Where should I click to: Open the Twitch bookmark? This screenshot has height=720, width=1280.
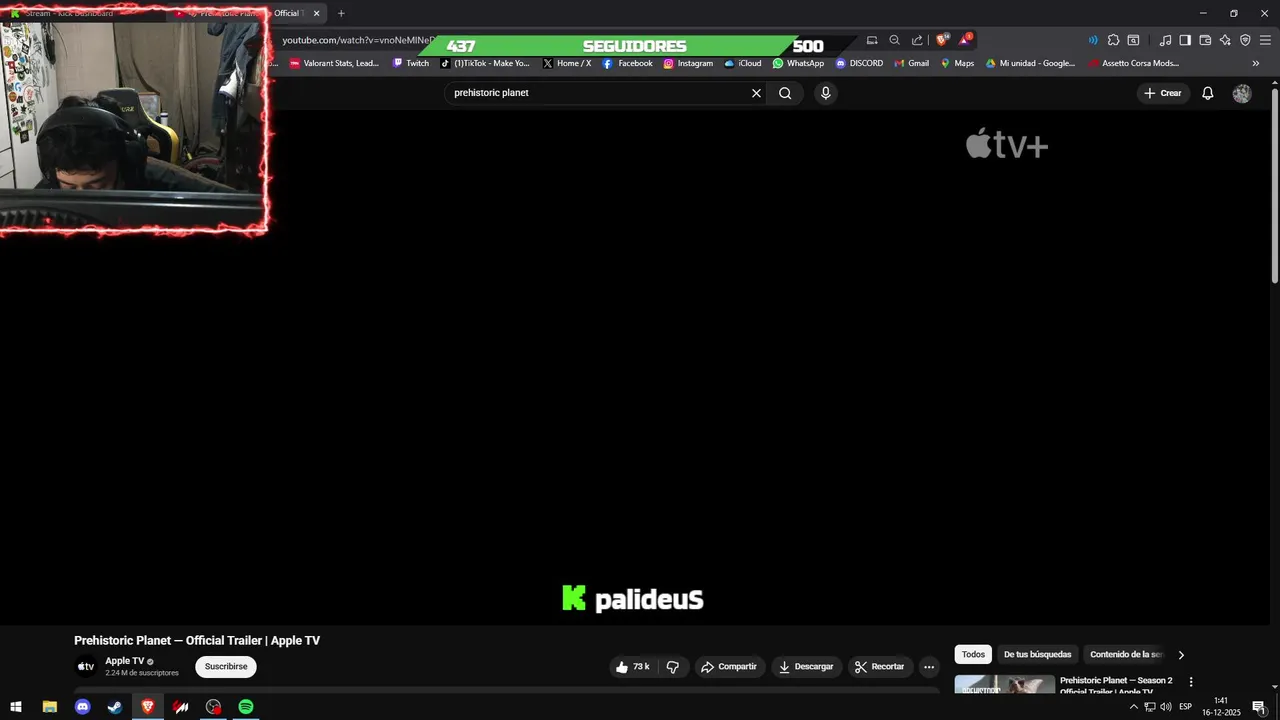click(411, 63)
